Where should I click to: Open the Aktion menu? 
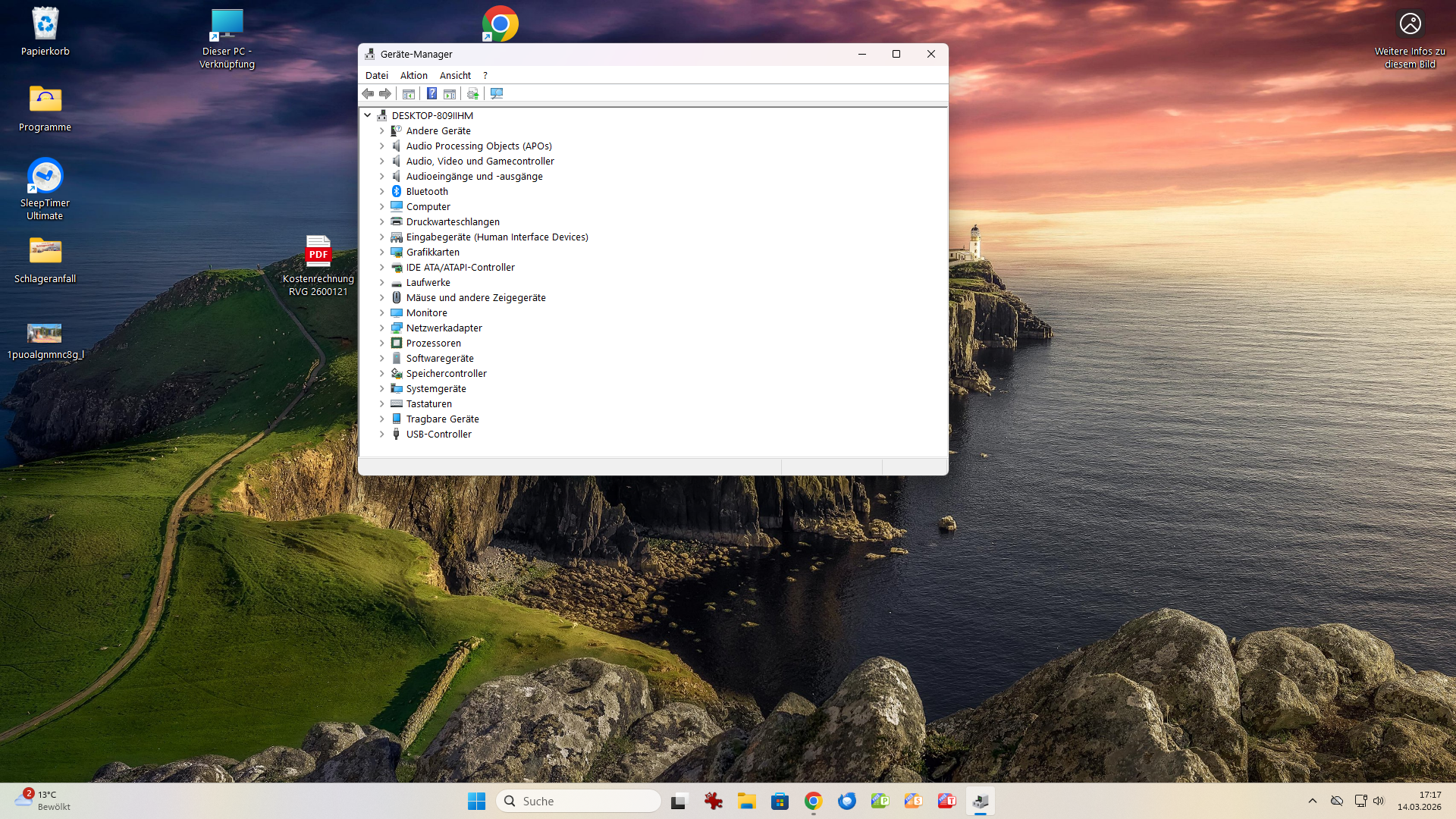[x=413, y=75]
